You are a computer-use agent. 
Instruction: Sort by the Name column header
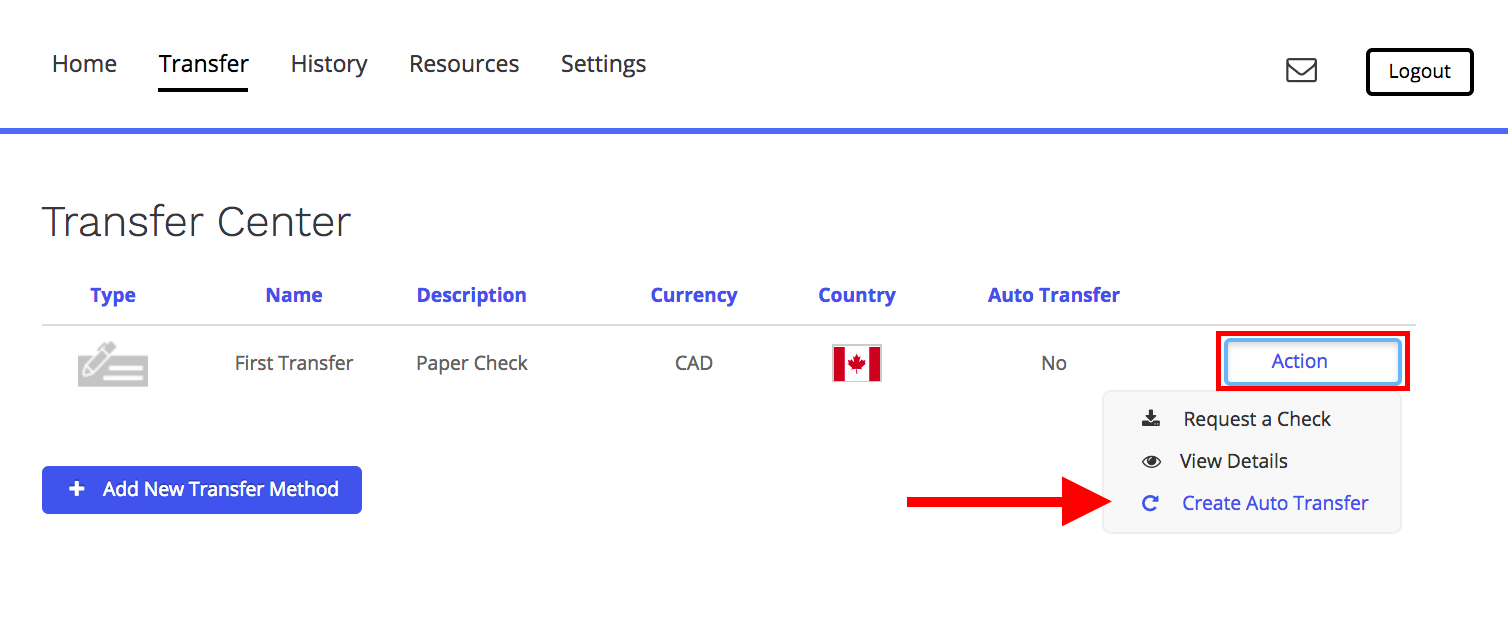294,295
